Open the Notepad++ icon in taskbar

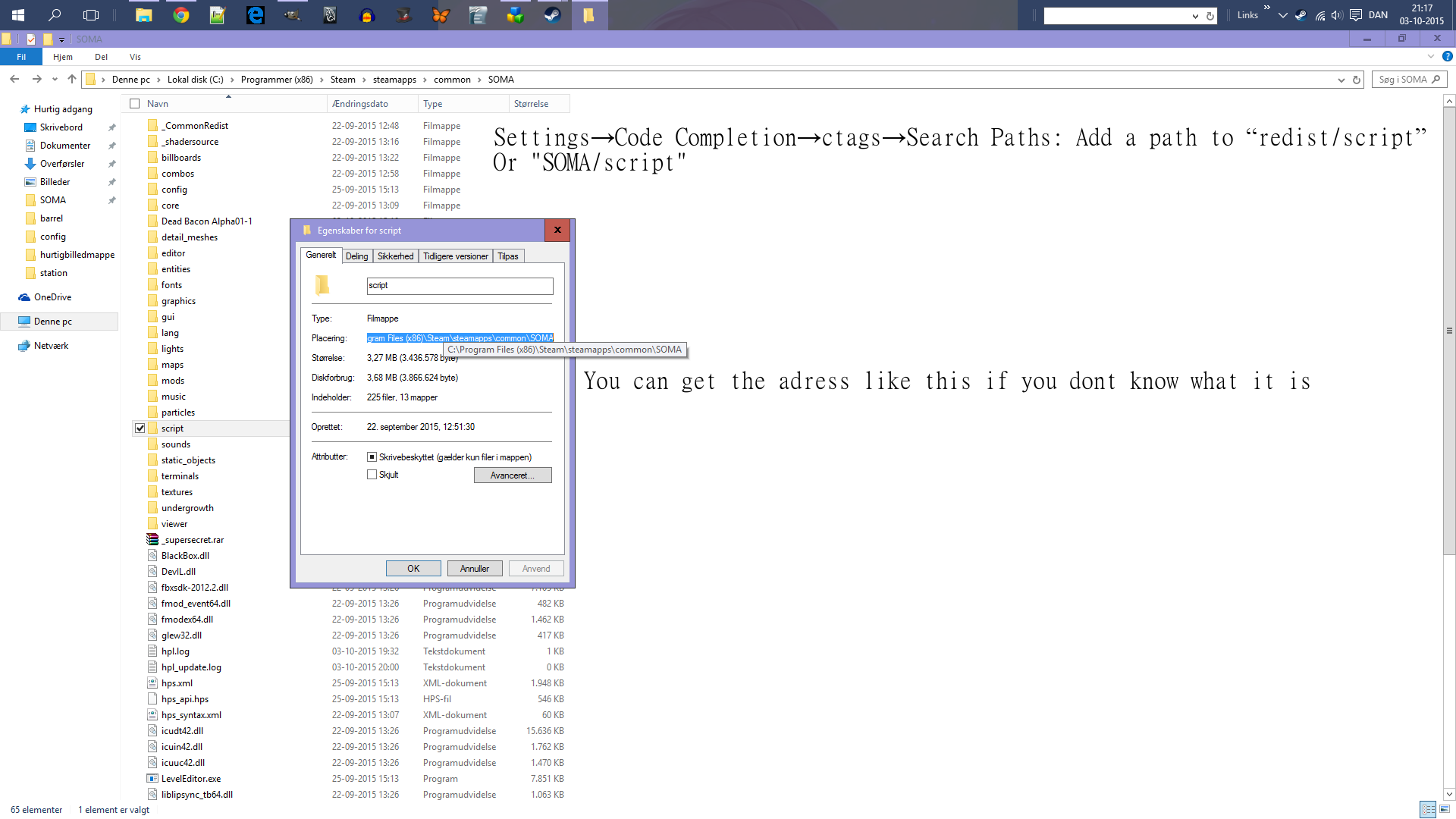tap(218, 14)
